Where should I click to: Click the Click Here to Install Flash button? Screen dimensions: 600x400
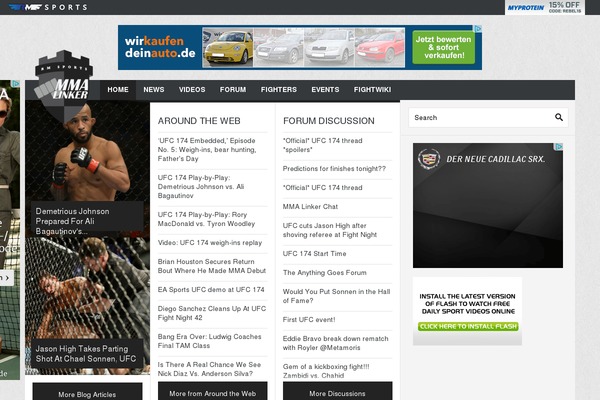(x=468, y=327)
